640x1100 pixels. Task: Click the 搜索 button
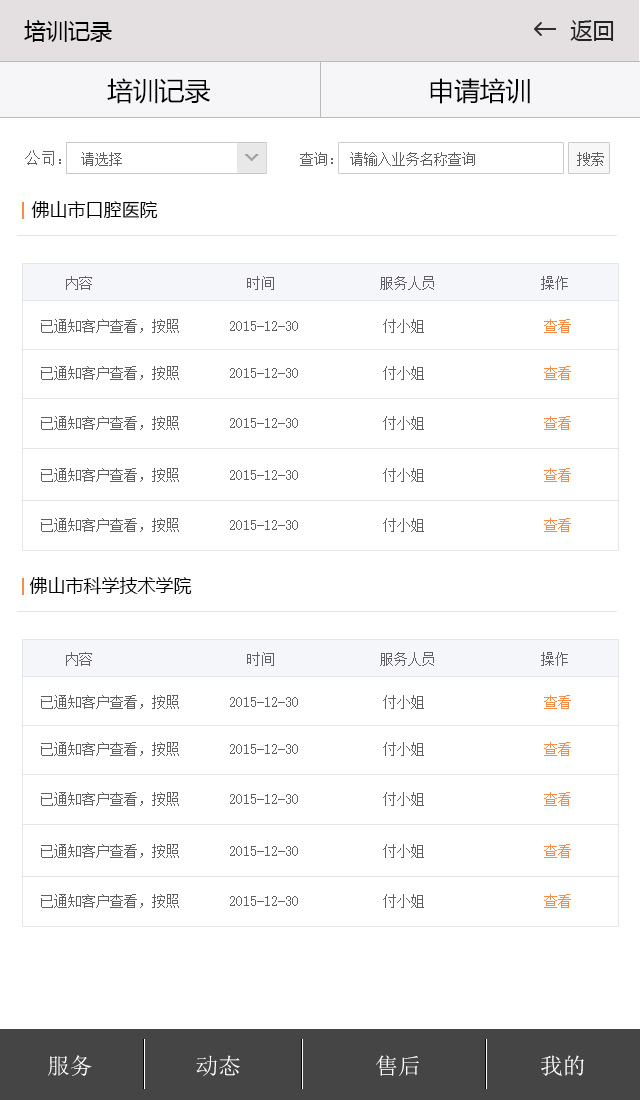pos(589,158)
